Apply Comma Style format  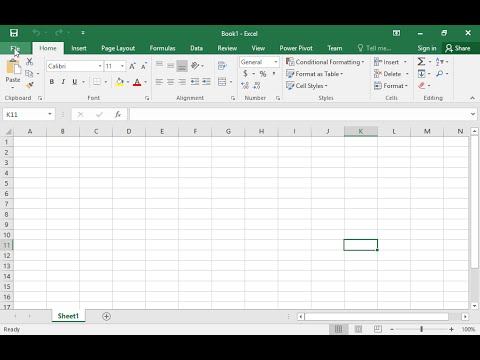pyautogui.click(x=274, y=73)
